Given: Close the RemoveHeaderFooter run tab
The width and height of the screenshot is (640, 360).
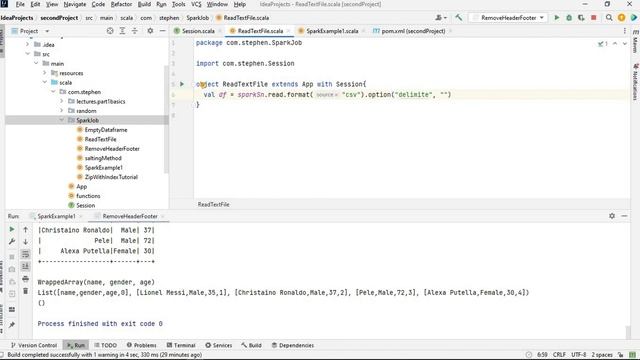Looking at the screenshot, I should pyautogui.click(x=163, y=216).
